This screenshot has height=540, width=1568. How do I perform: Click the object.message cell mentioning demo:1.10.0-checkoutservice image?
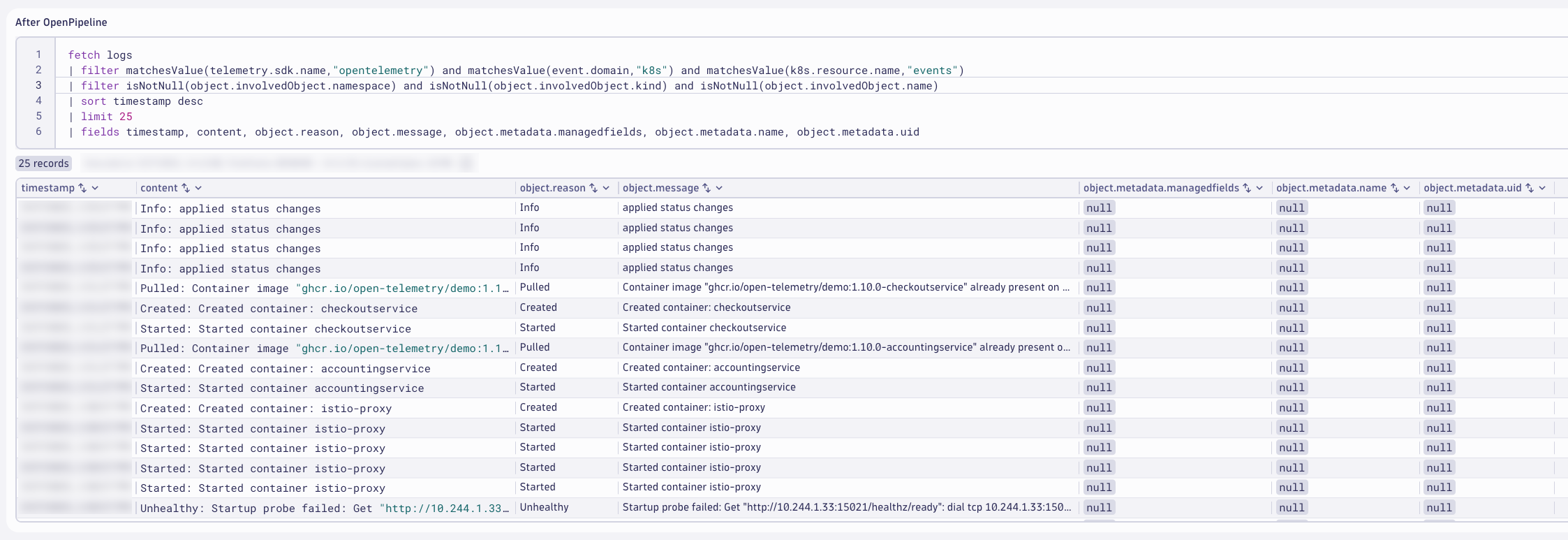pos(846,287)
